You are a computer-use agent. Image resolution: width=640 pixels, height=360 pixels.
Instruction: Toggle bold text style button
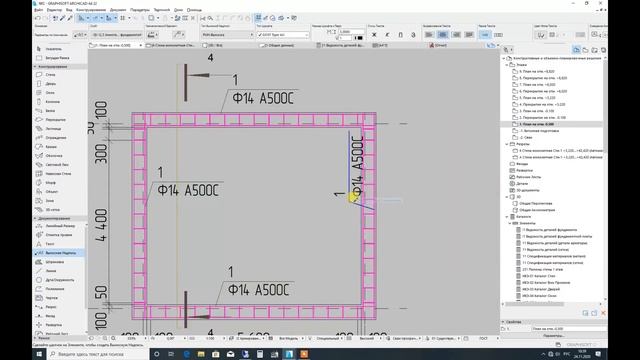click(x=374, y=35)
